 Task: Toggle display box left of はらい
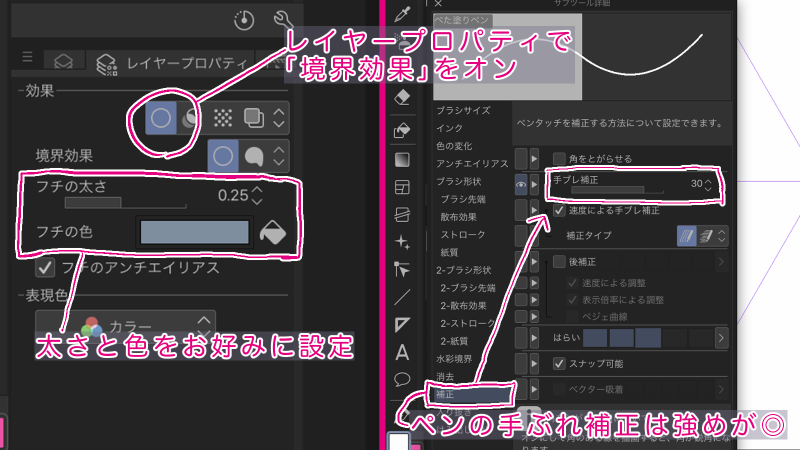click(x=521, y=338)
